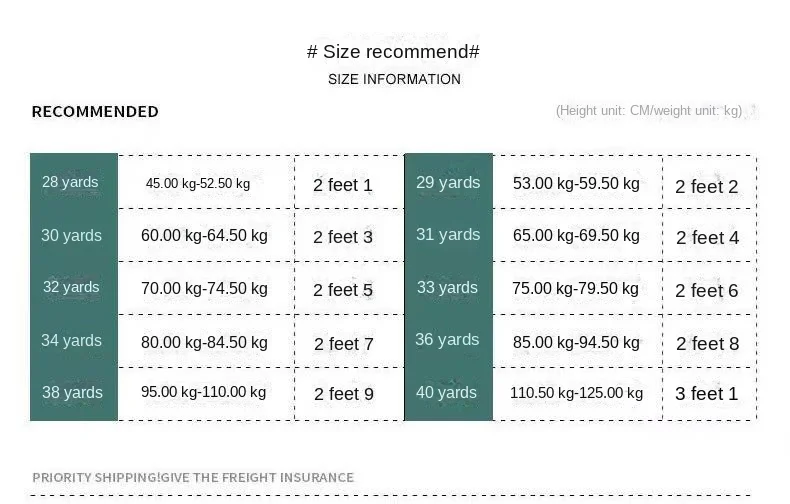Click the 'SIZE INFORMATION' subtitle
Viewport: 790px width, 504px height.
pyautogui.click(x=394, y=79)
